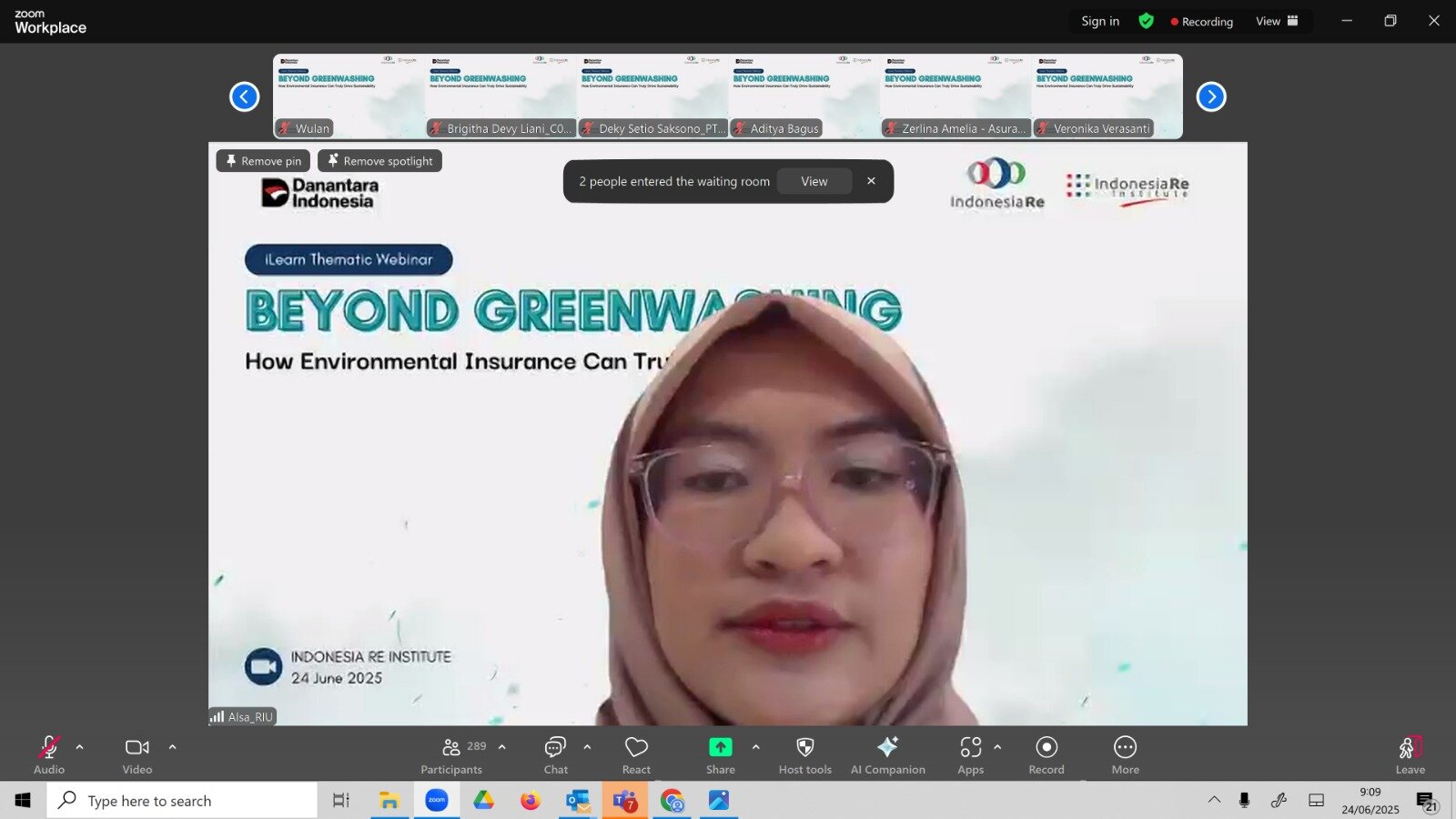Viewport: 1456px width, 819px height.
Task: Select Deky Setio Saksono's thumbnail
Action: click(x=652, y=96)
